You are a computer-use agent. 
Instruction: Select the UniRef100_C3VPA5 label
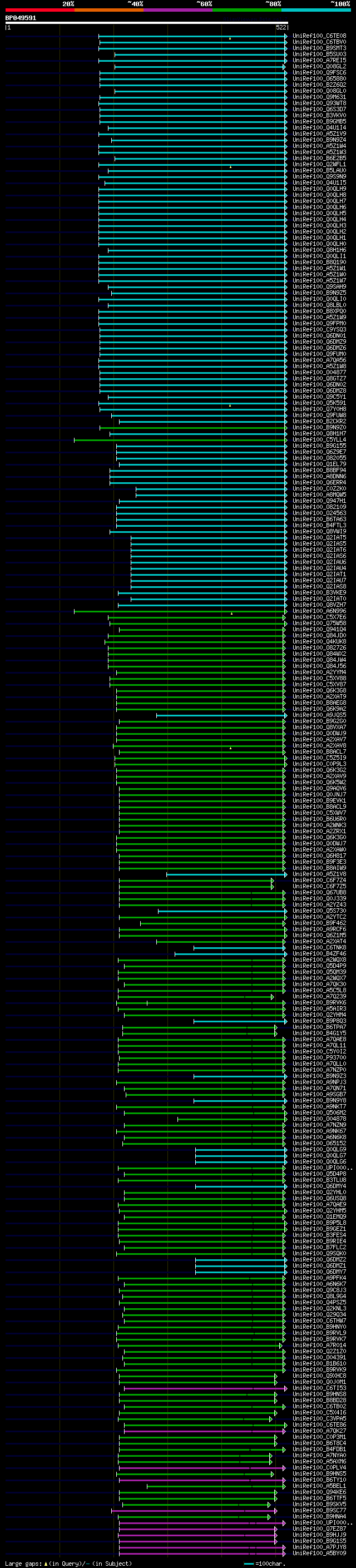[319, 1418]
